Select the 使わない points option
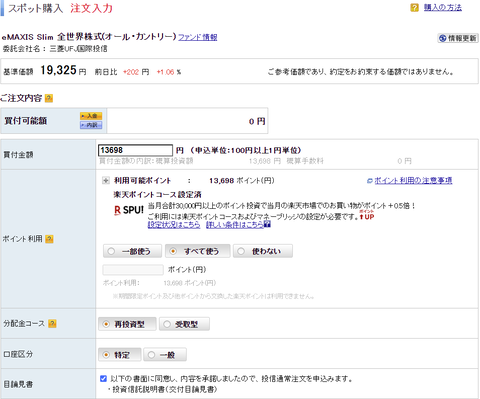Screen dimensions: 480x399 click(x=263, y=251)
